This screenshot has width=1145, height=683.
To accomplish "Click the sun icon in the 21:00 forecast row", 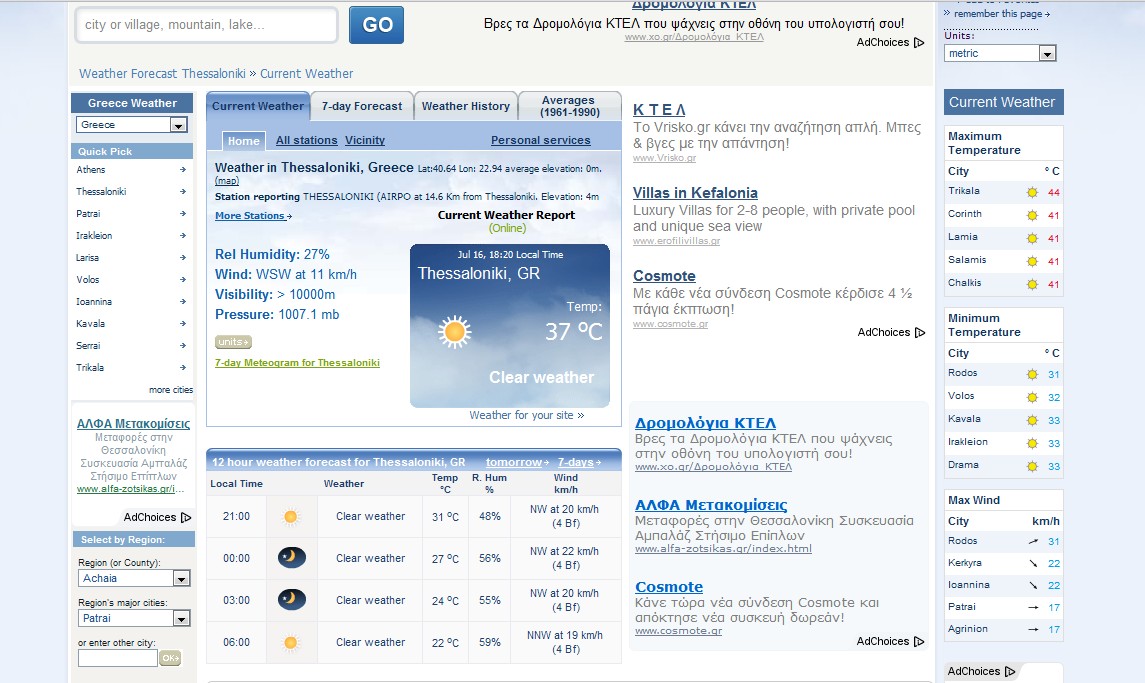I will [291, 517].
